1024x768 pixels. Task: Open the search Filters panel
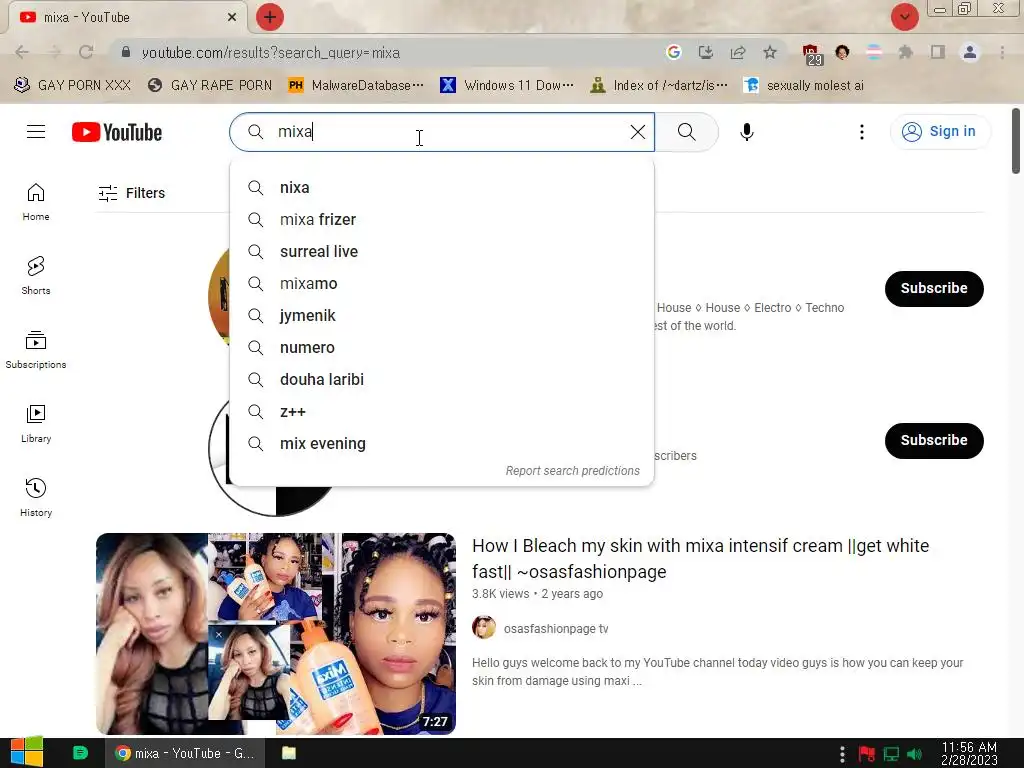click(x=132, y=193)
